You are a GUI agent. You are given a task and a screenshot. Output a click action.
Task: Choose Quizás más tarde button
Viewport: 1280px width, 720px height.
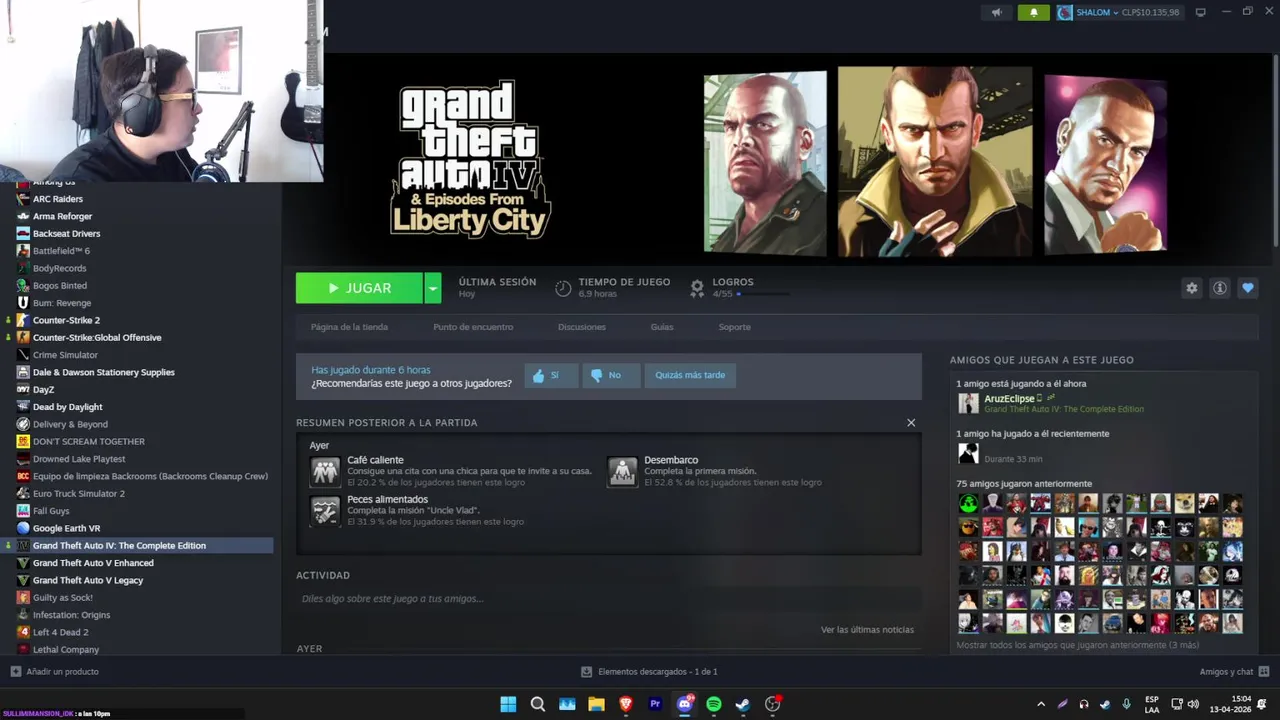(690, 375)
